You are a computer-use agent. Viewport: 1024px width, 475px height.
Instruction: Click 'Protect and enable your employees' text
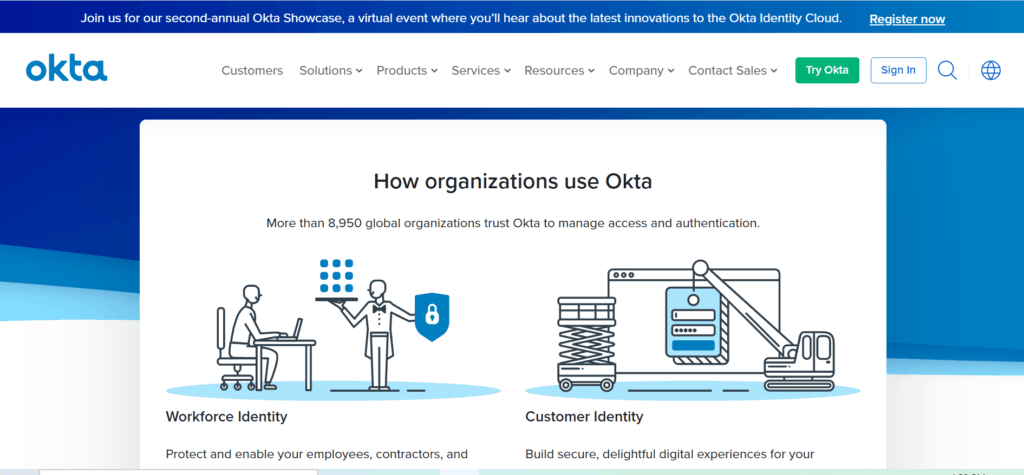(317, 453)
